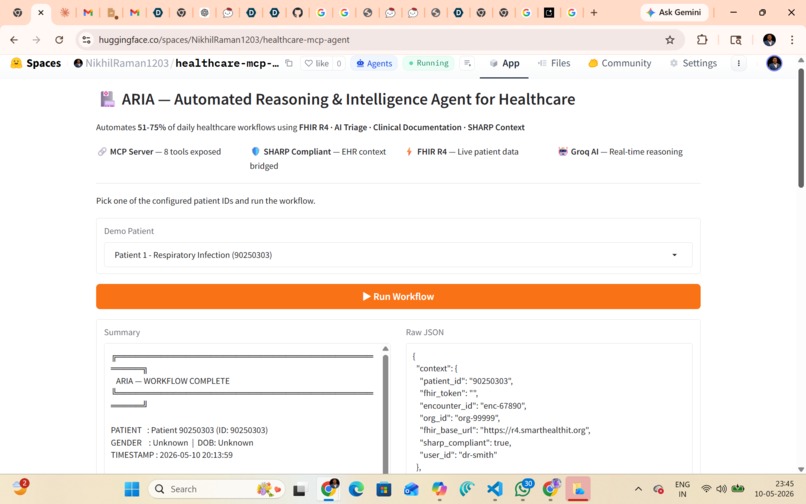The image size is (806, 504).
Task: Open a new browser tab
Action: (x=594, y=12)
